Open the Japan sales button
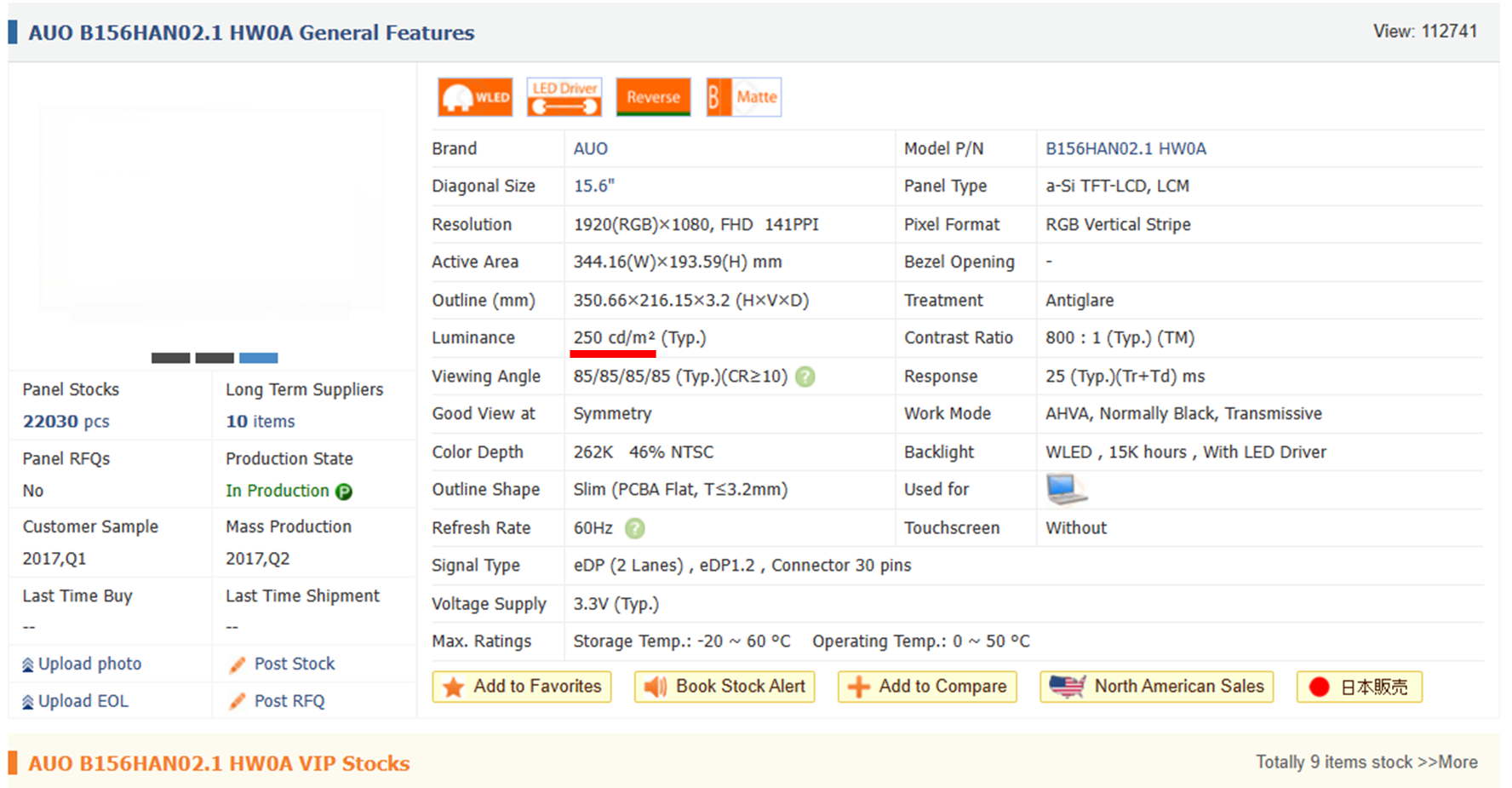 pos(1360,687)
